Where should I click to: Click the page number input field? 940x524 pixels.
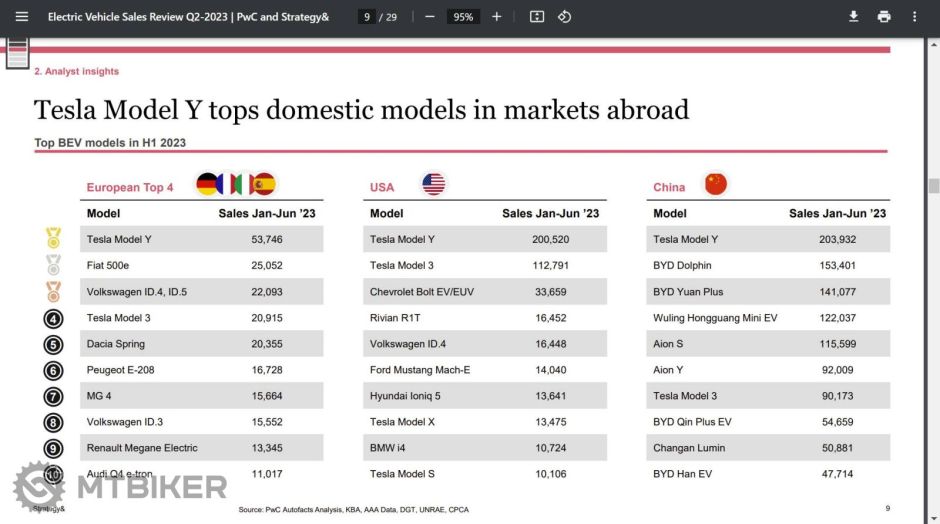(x=368, y=17)
